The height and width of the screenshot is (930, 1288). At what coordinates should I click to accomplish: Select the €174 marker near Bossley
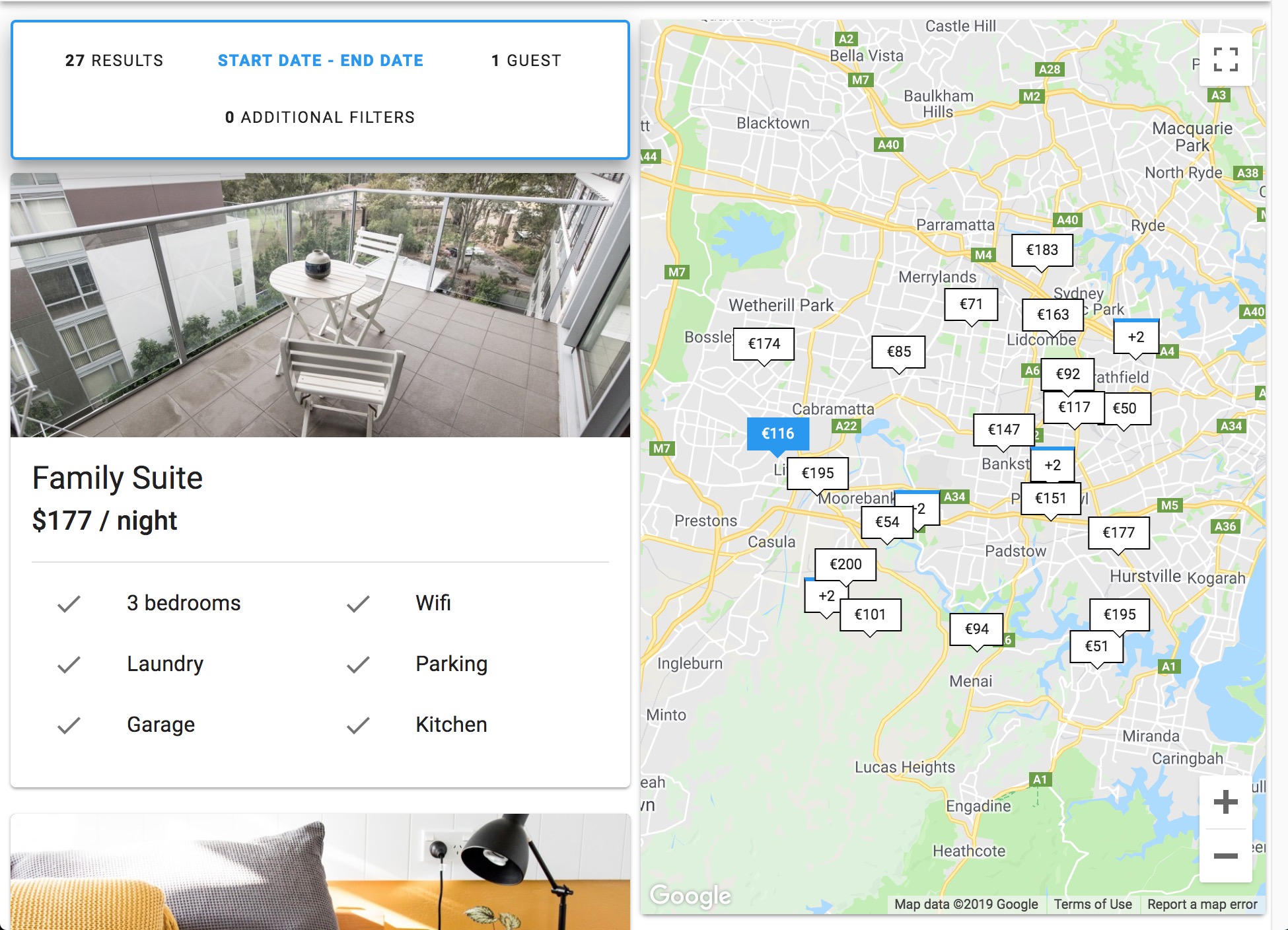tap(764, 344)
